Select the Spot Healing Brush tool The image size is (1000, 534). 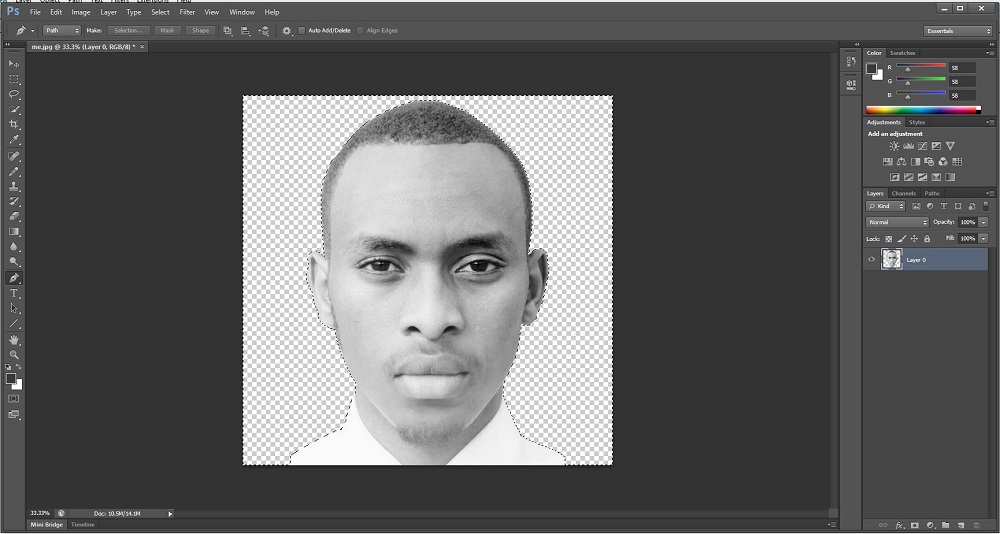point(13,156)
